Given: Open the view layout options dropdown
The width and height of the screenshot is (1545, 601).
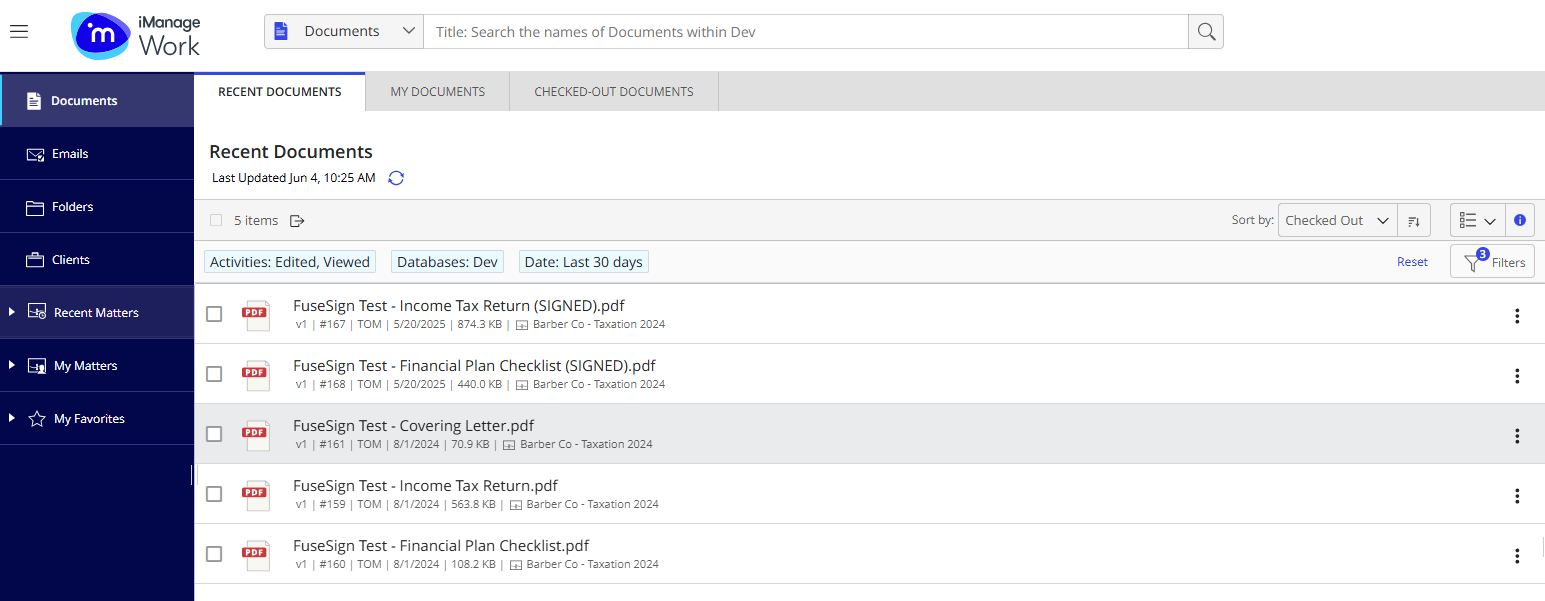Looking at the screenshot, I should pyautogui.click(x=1477, y=221).
